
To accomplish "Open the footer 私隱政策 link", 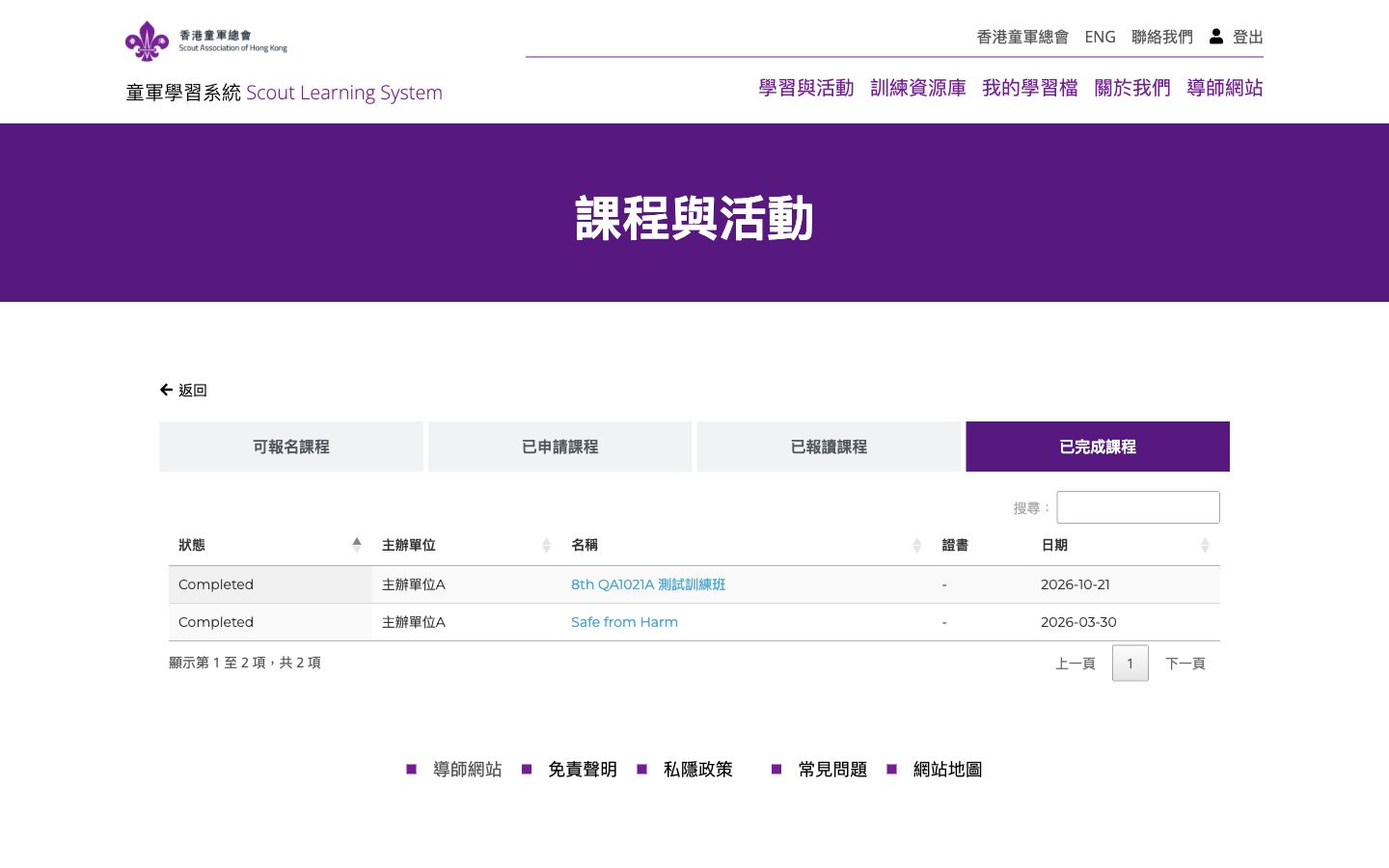I will (x=698, y=770).
